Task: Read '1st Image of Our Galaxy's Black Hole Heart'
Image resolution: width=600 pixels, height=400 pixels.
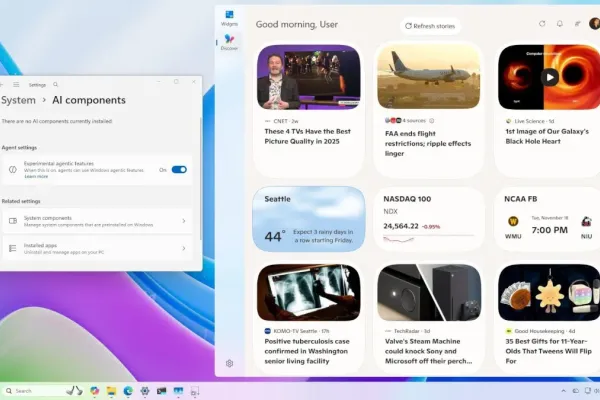Action: pos(547,136)
